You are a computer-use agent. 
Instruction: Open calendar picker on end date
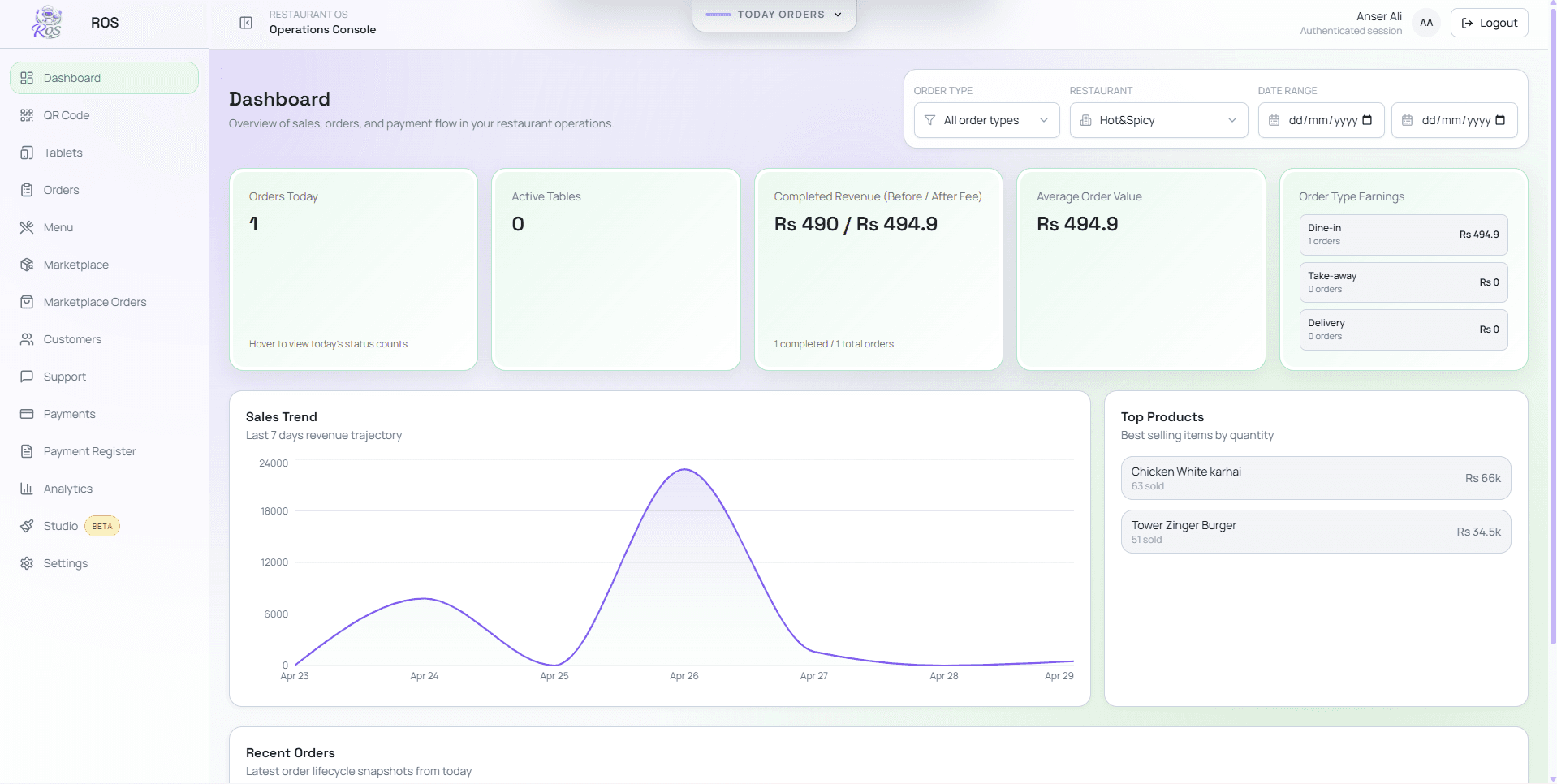click(1500, 120)
